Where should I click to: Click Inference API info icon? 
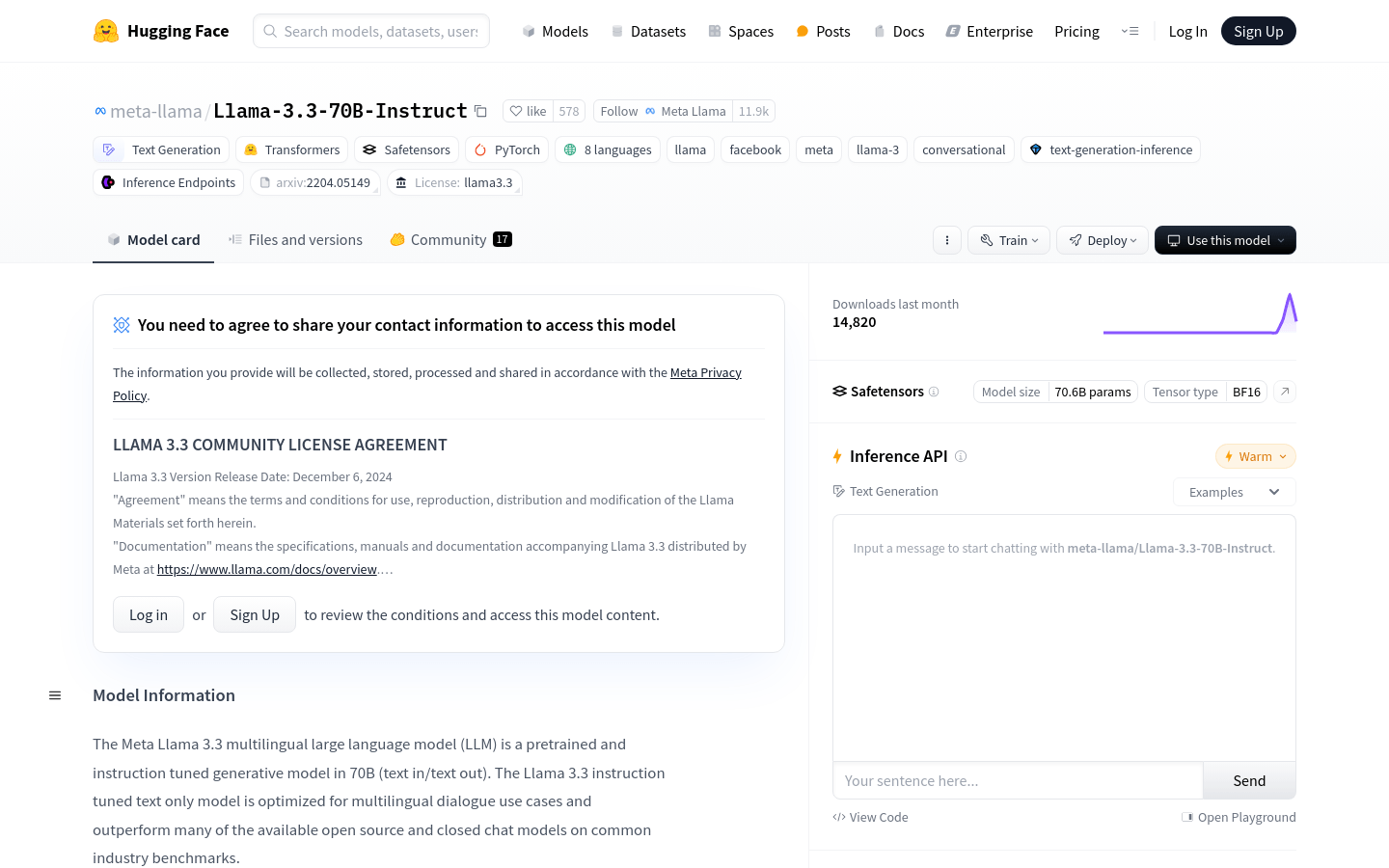click(x=961, y=456)
